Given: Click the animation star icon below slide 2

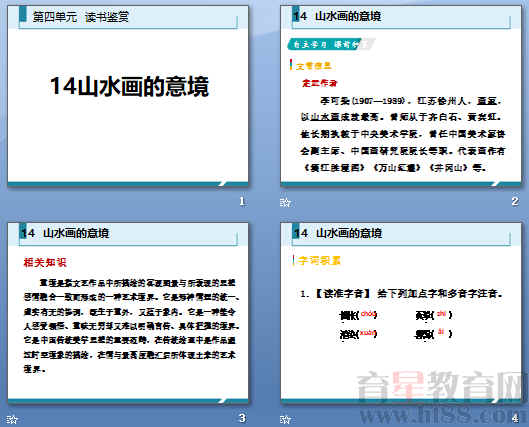Looking at the screenshot, I should coord(285,202).
